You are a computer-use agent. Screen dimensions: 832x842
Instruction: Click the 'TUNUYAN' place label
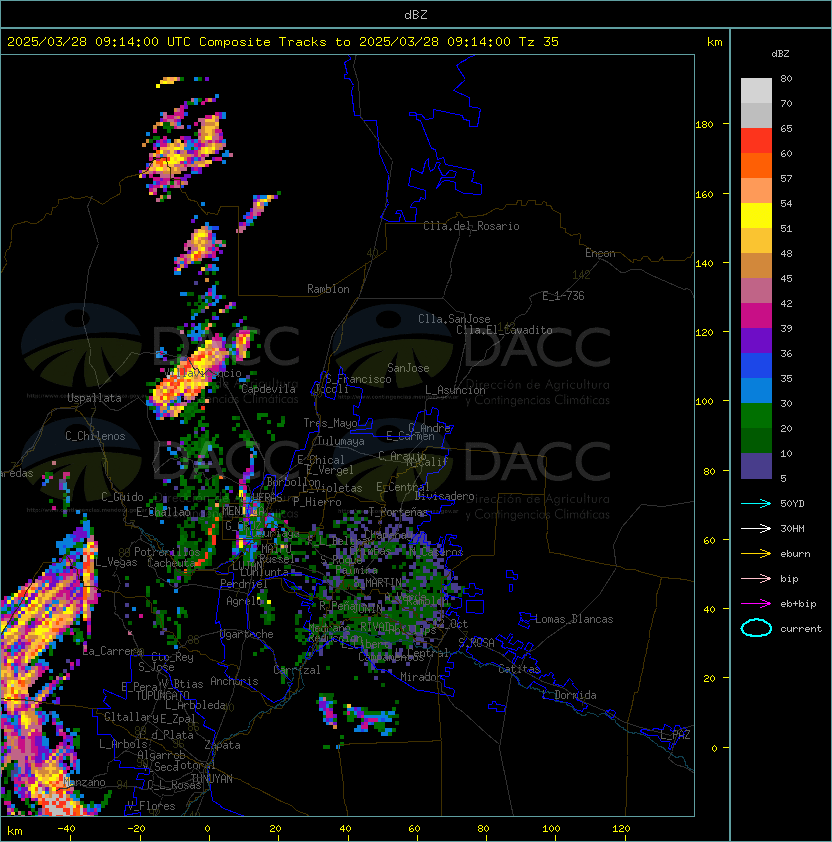(212, 779)
